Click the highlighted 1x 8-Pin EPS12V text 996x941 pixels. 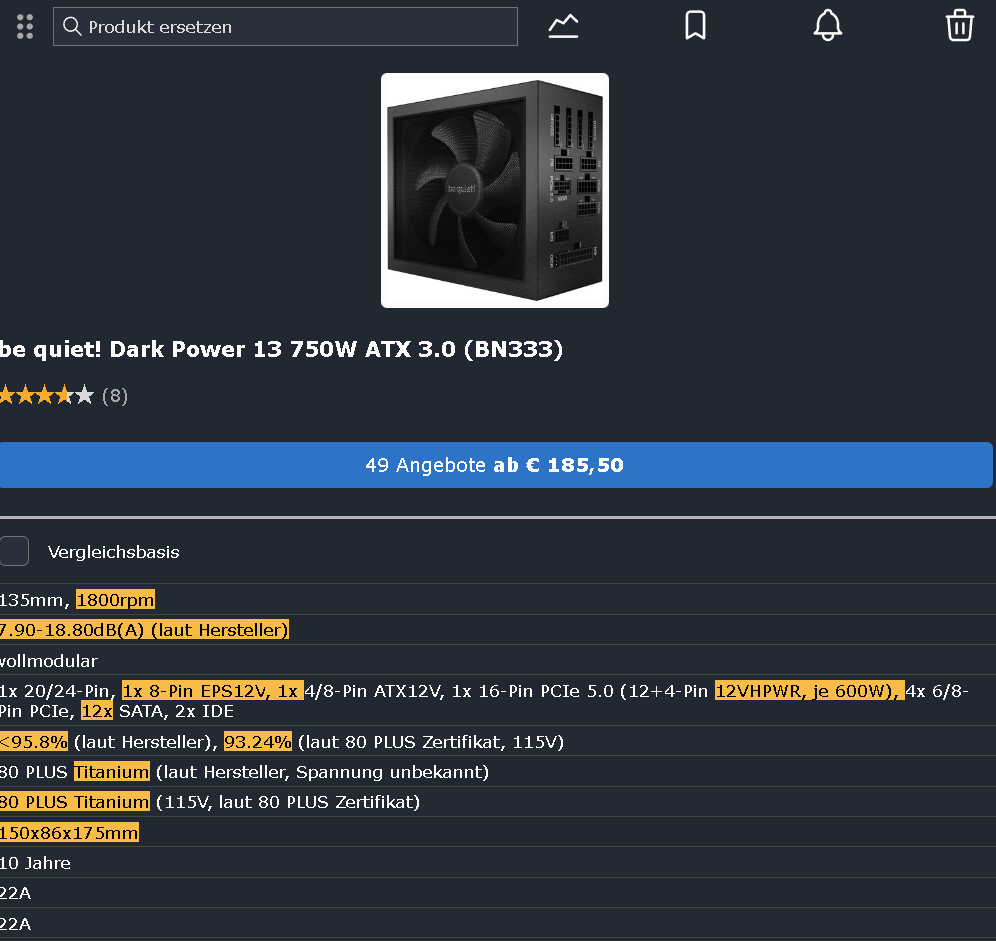click(x=213, y=691)
